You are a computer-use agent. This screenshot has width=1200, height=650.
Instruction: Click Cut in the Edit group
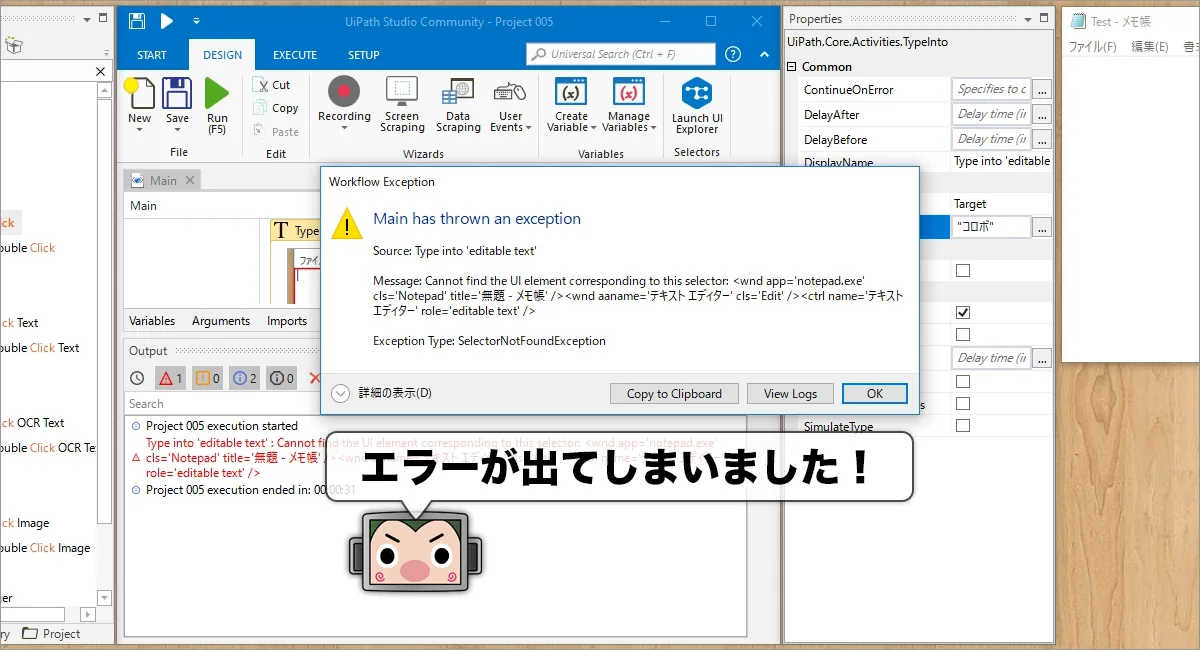[x=271, y=85]
